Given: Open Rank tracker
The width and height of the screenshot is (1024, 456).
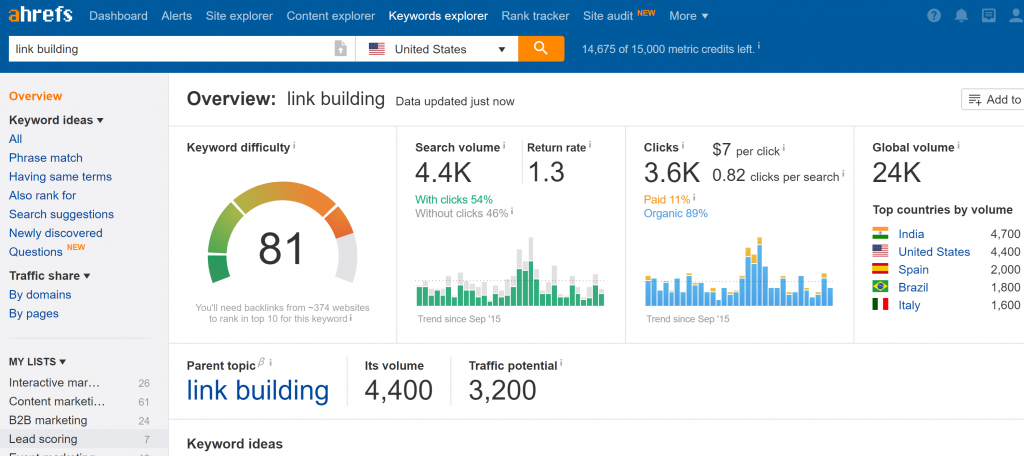Looking at the screenshot, I should click(536, 16).
